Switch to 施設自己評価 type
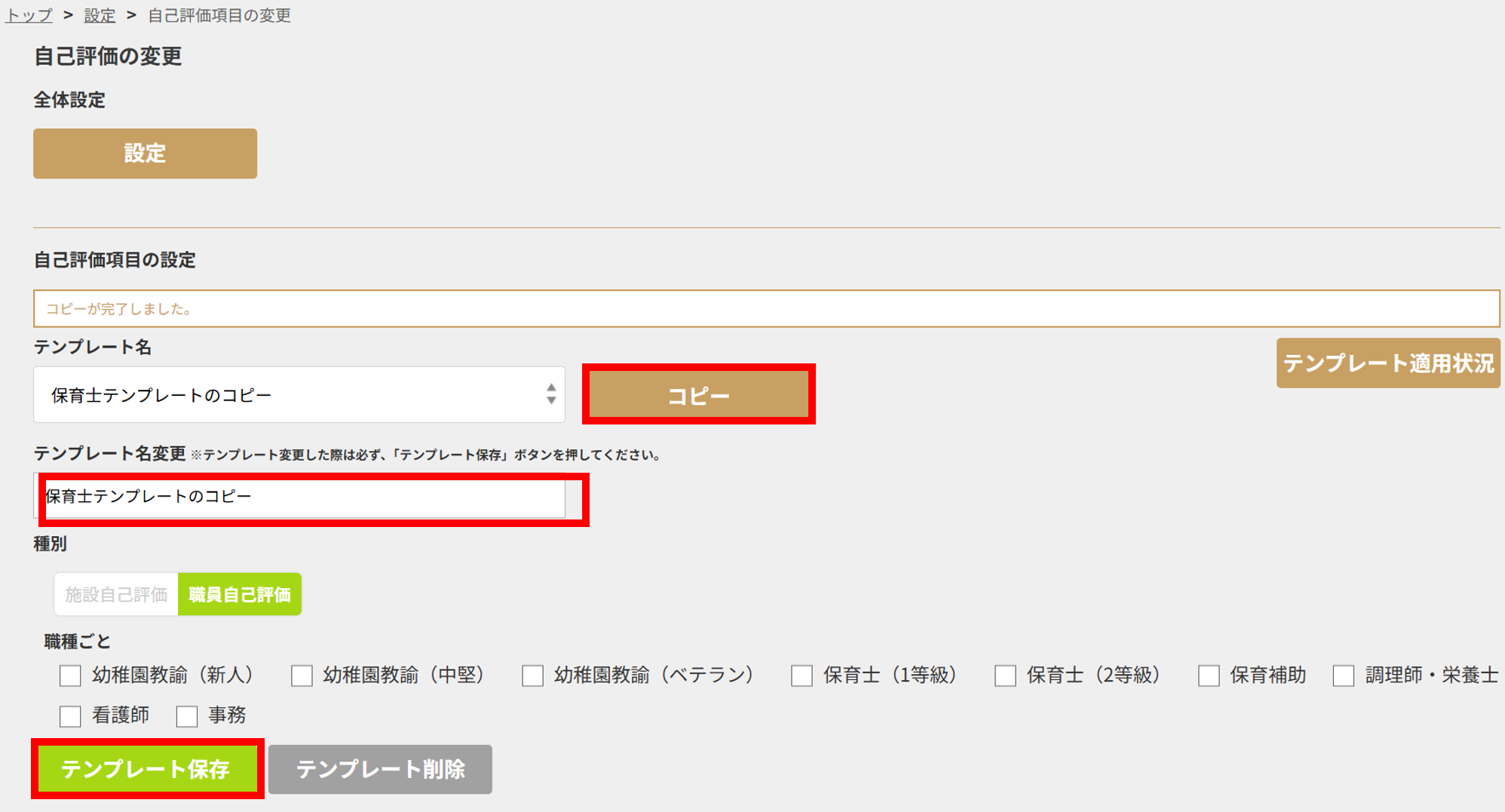Viewport: 1505px width, 812px height. click(115, 594)
